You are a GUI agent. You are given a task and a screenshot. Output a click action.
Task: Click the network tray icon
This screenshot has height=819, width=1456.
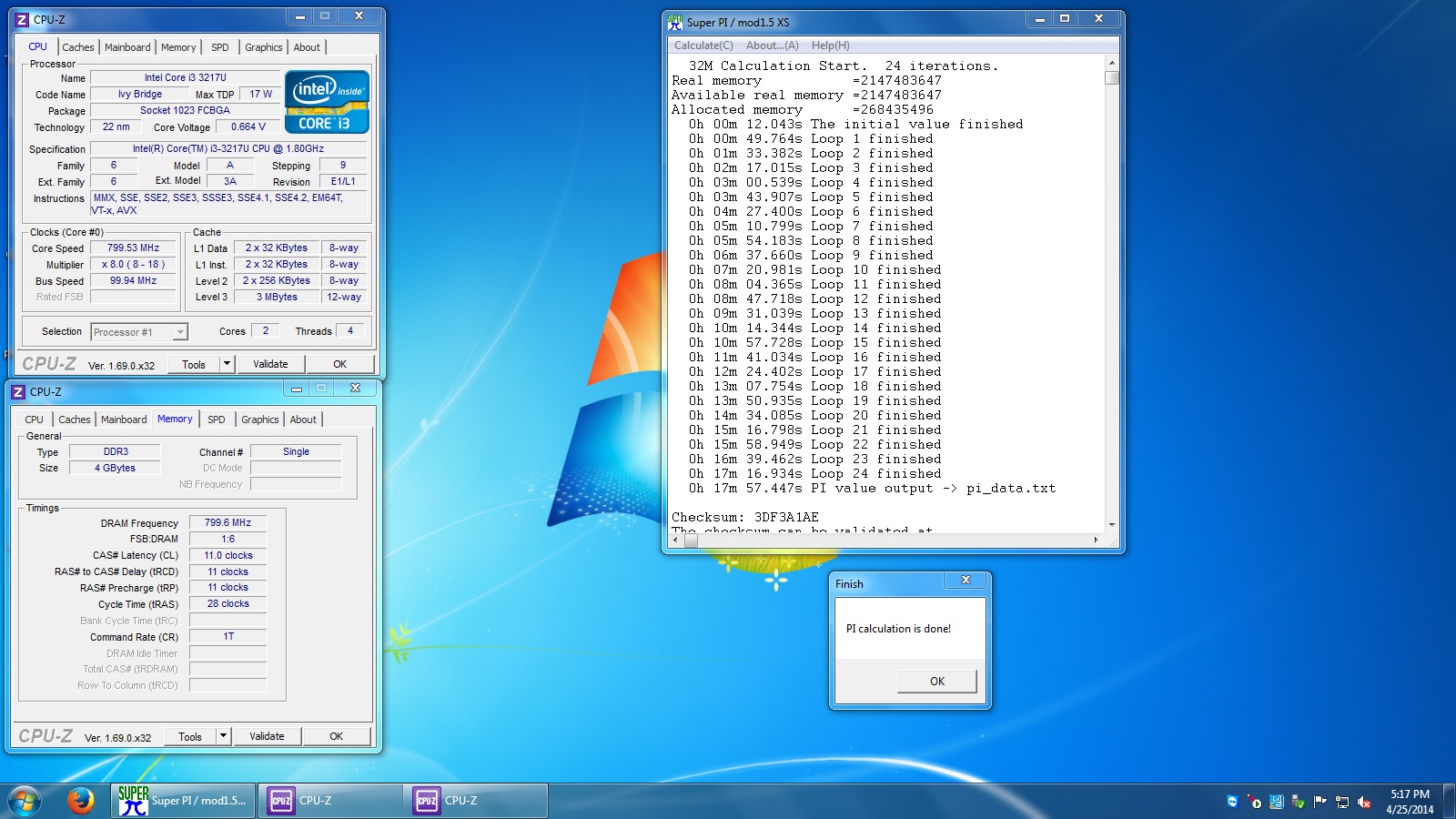[1341, 802]
